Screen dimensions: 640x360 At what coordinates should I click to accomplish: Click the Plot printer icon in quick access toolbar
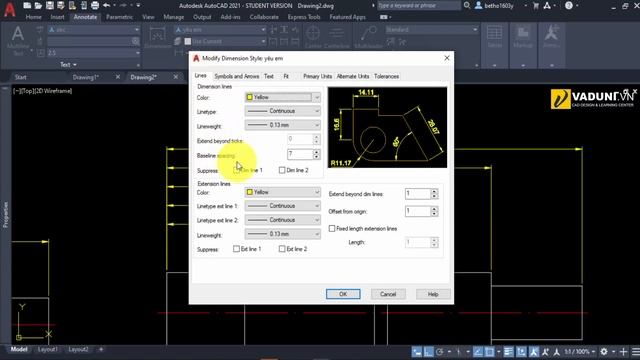point(95,5)
